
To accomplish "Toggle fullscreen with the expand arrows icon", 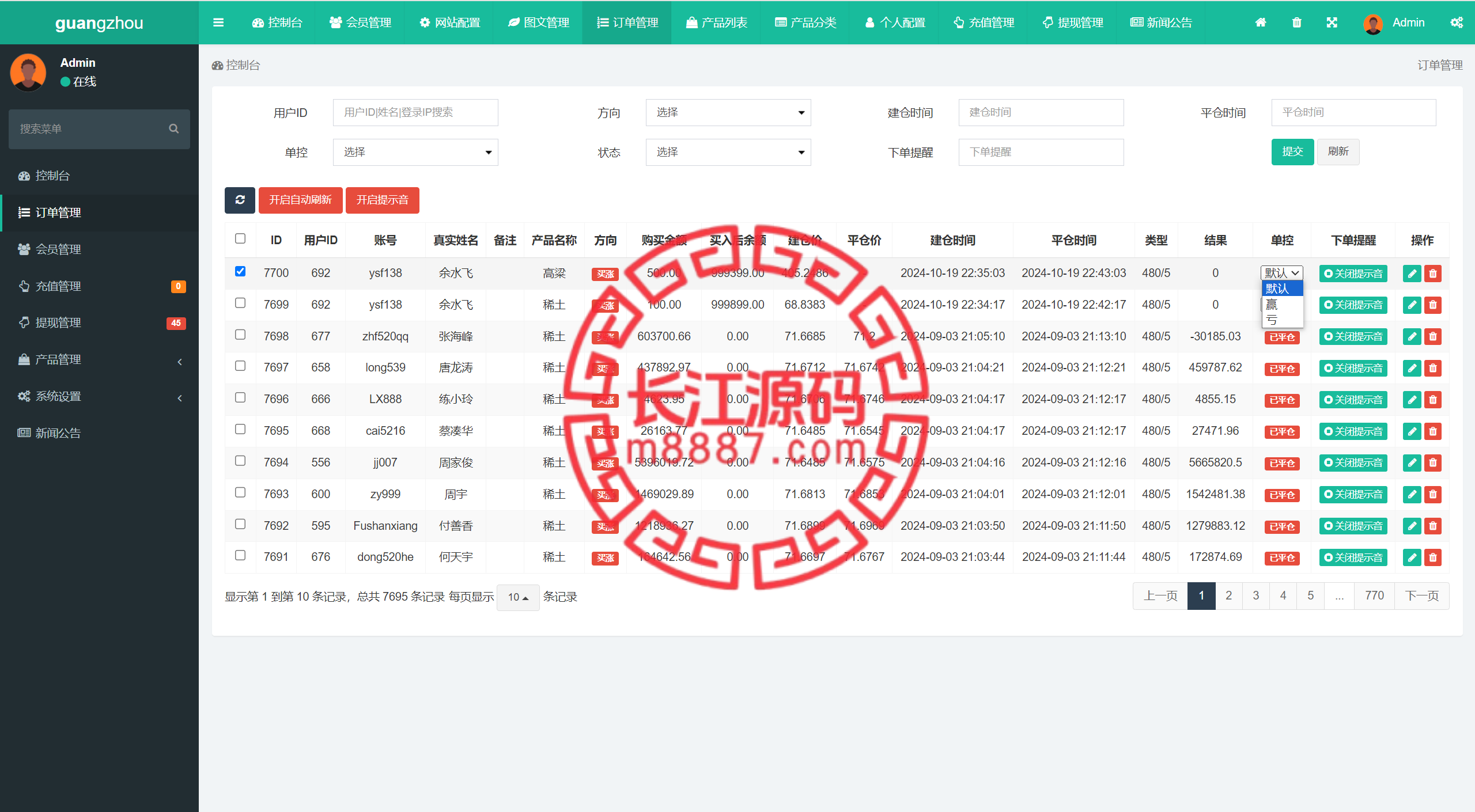I will (1332, 22).
